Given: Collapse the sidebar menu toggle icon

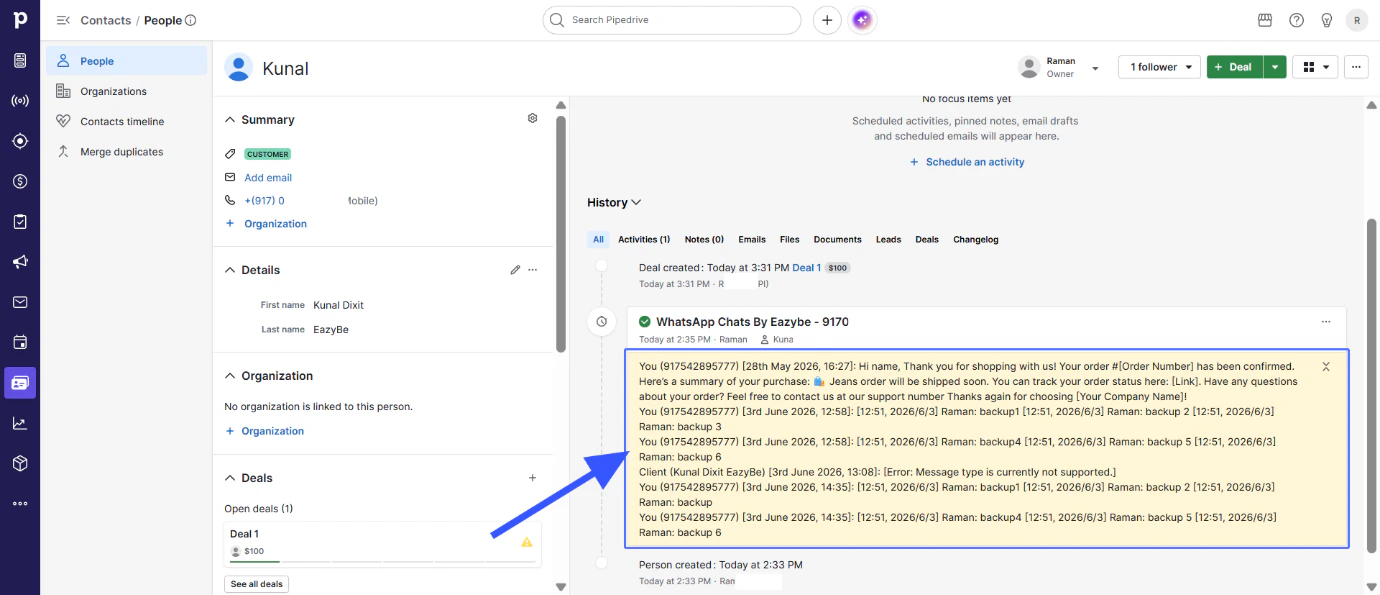Looking at the screenshot, I should point(63,20).
